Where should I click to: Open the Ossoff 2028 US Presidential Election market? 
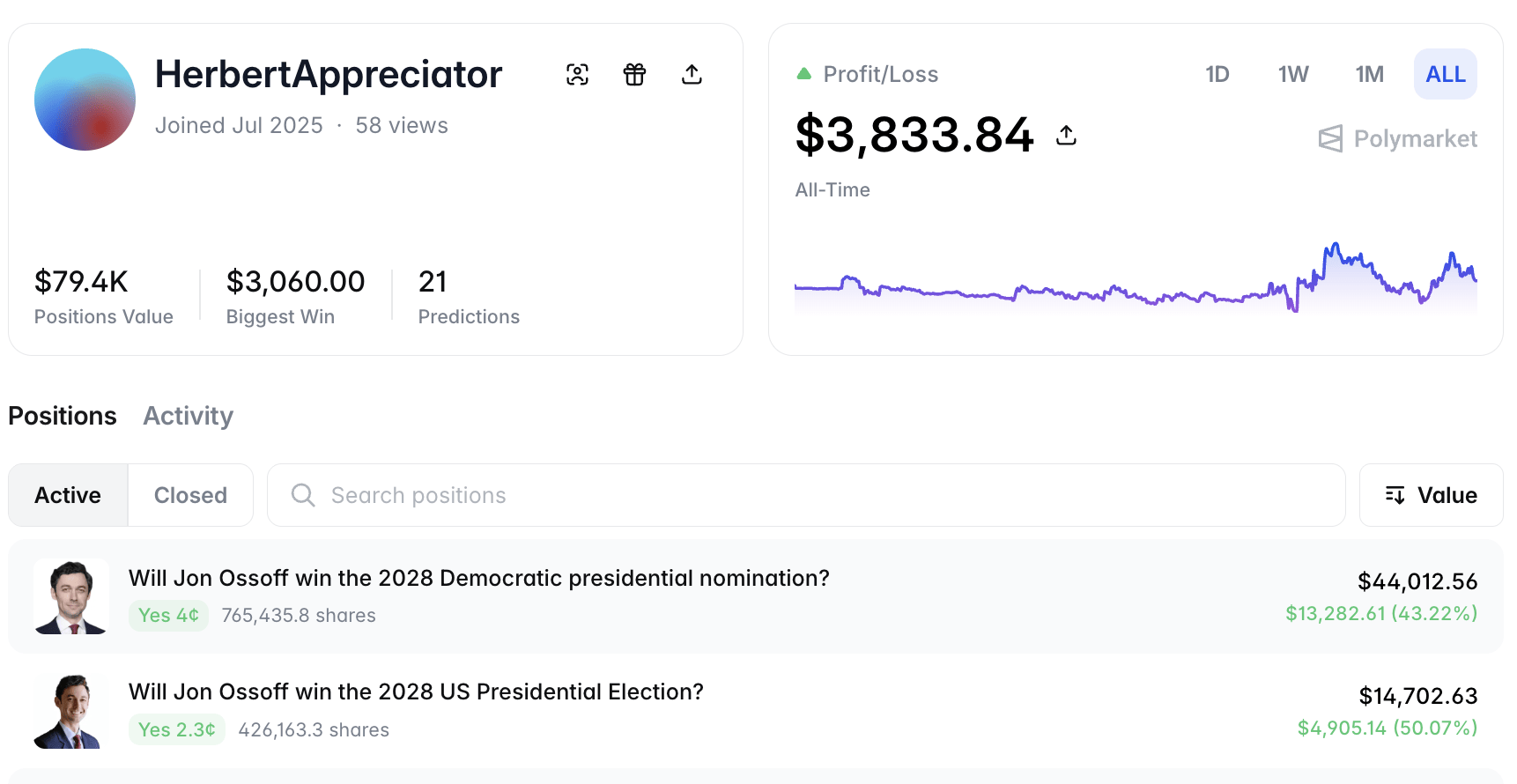416,692
